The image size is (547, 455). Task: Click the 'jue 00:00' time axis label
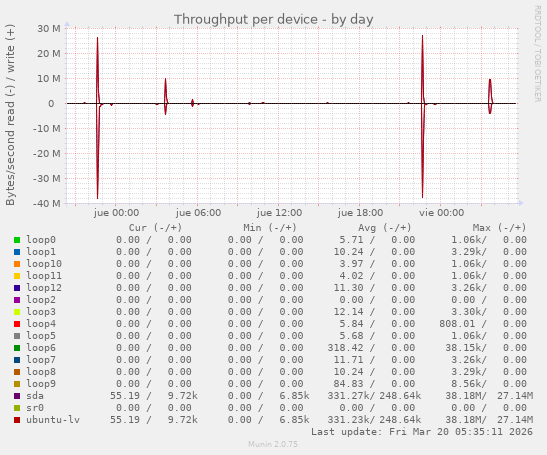(116, 212)
